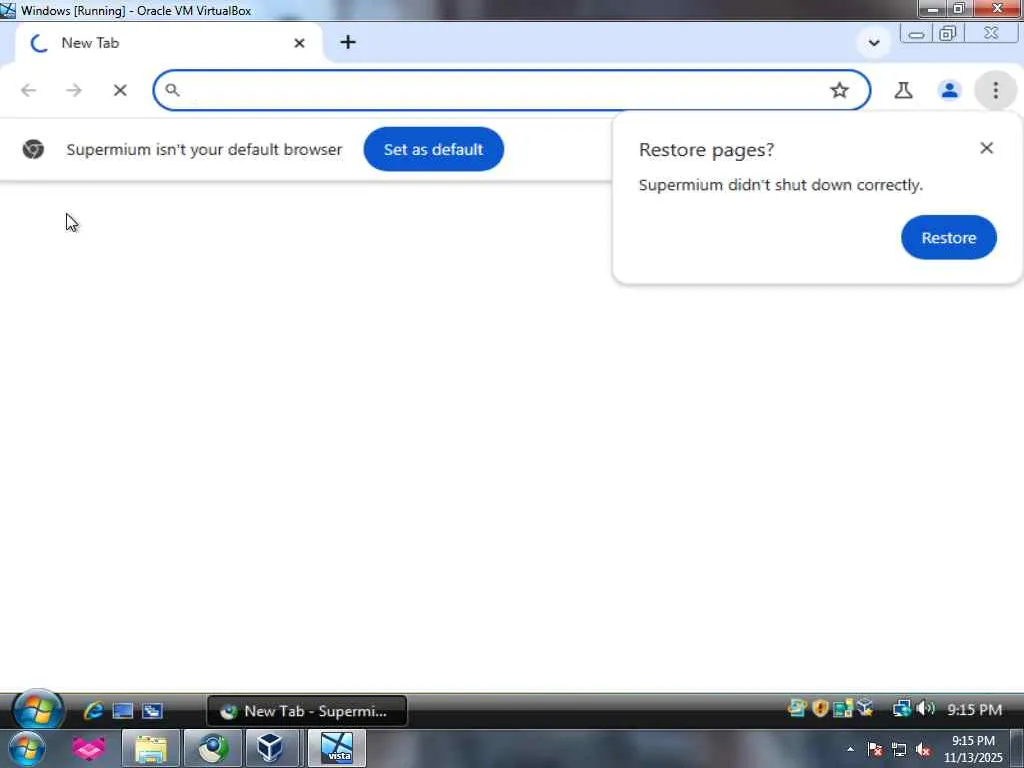1024x768 pixels.
Task: Open the profile avatar menu
Action: coord(950,90)
